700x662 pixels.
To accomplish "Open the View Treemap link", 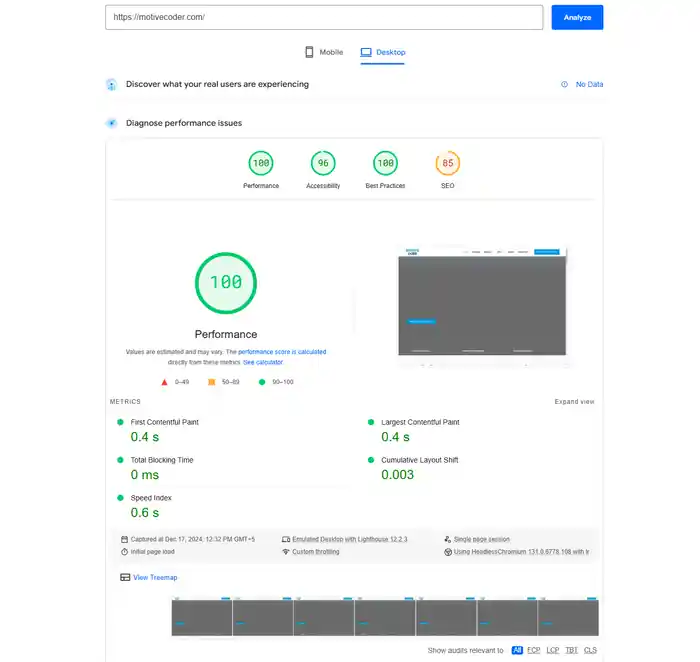I will tap(155, 577).
